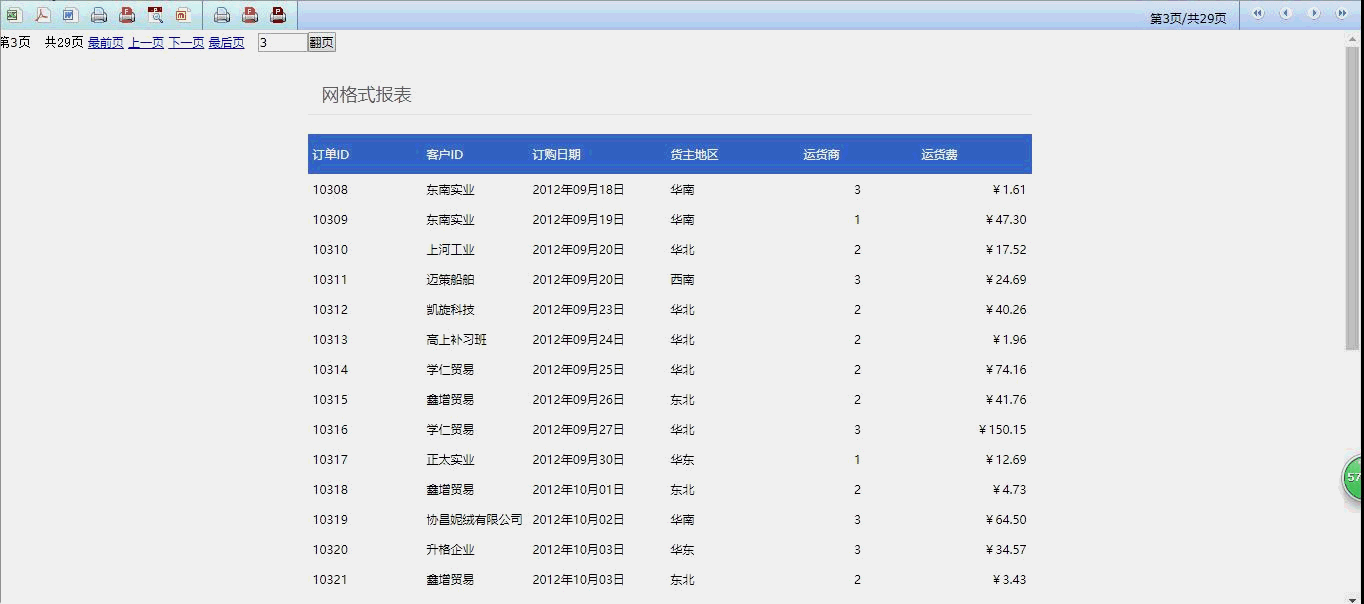The width and height of the screenshot is (1364, 604).
Task: Click the Flash print icon in first group
Action: point(127,15)
